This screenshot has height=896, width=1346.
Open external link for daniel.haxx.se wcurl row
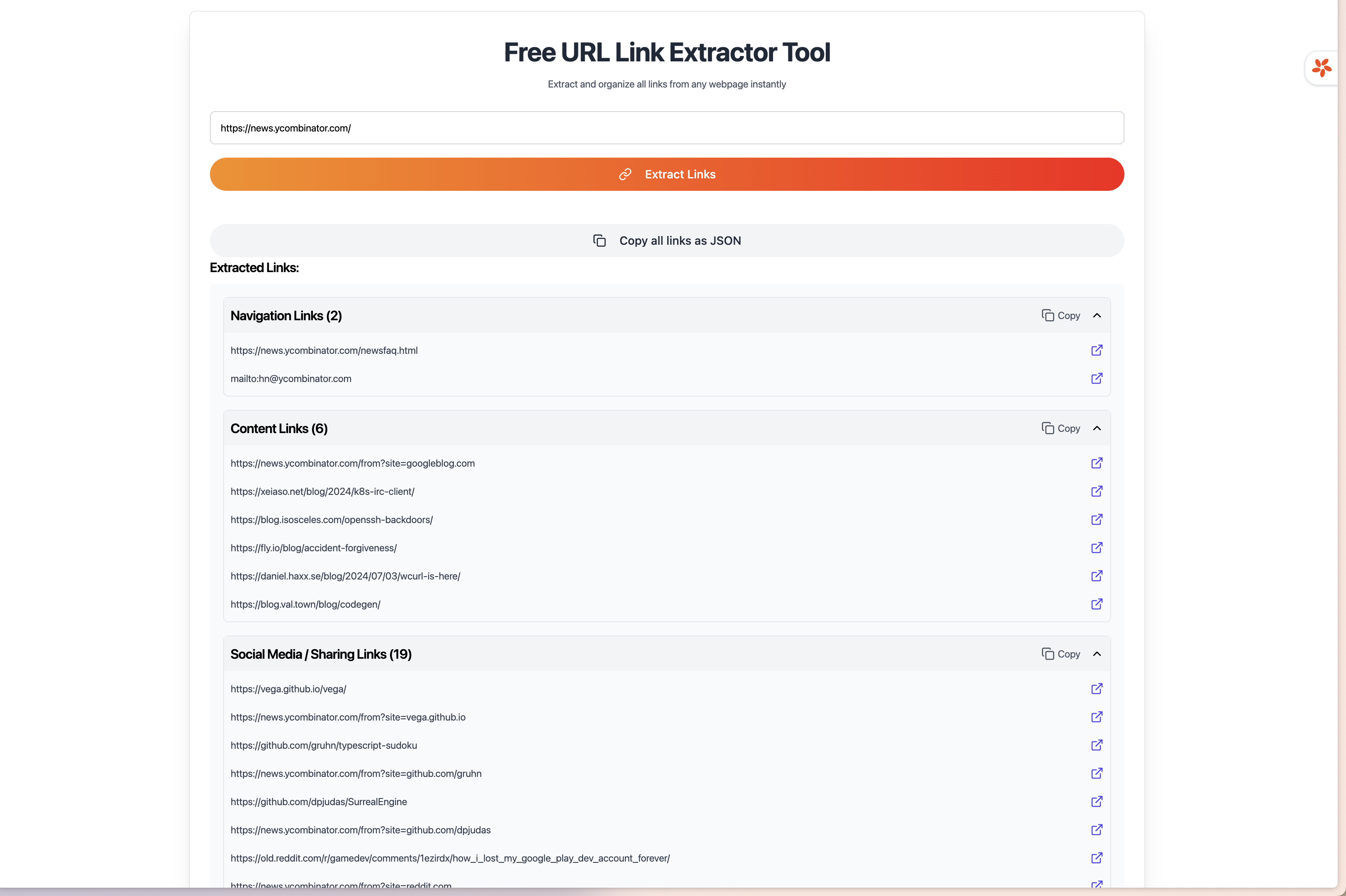pos(1096,575)
